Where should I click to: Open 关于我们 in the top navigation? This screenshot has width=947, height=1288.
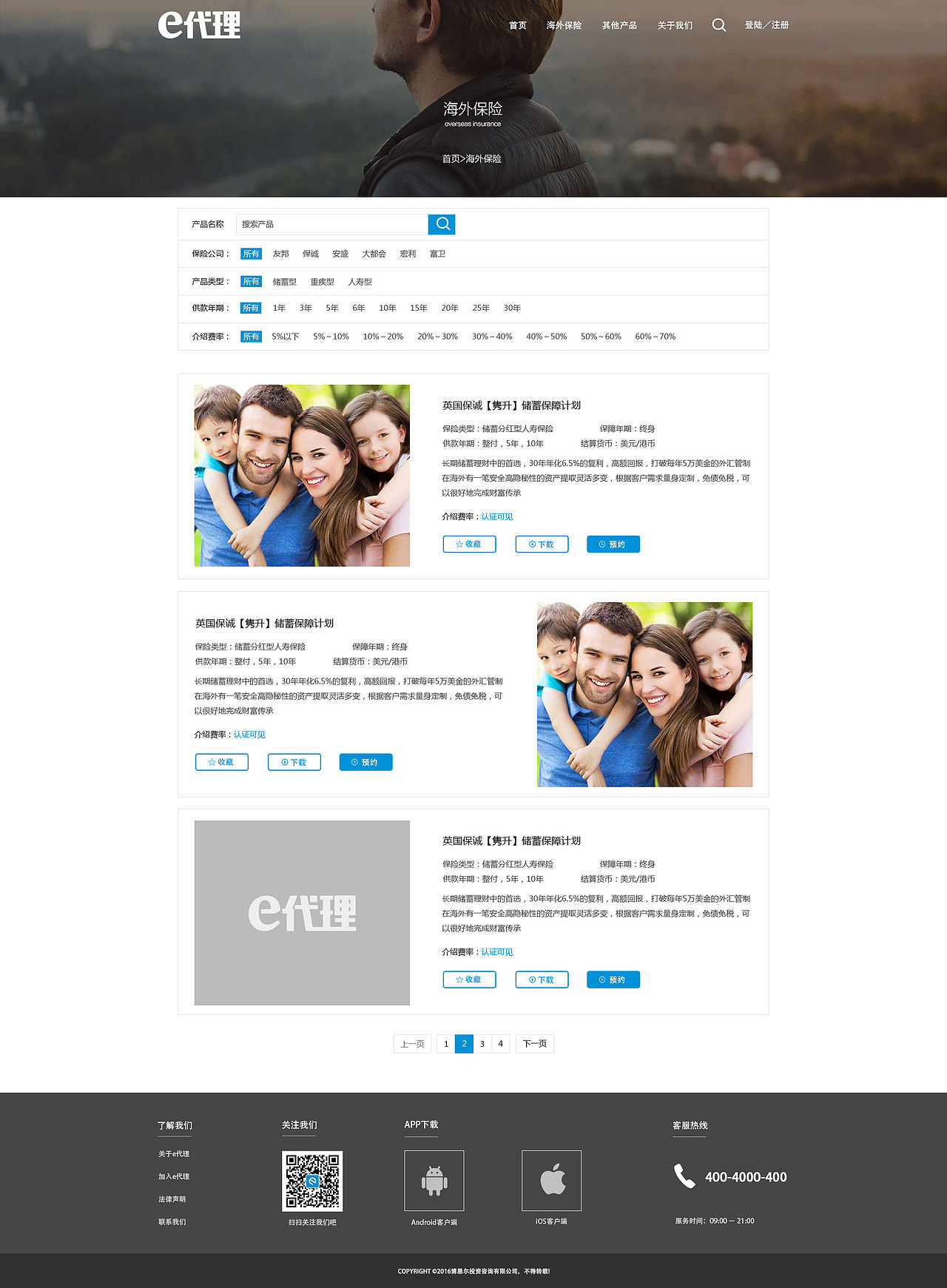tap(675, 25)
